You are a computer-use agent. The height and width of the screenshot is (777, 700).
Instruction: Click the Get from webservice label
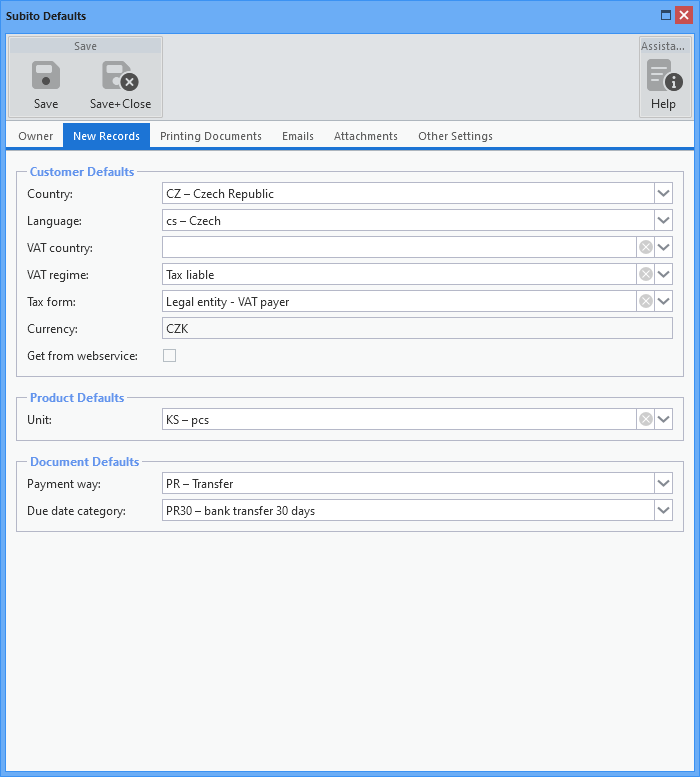pyautogui.click(x=82, y=356)
